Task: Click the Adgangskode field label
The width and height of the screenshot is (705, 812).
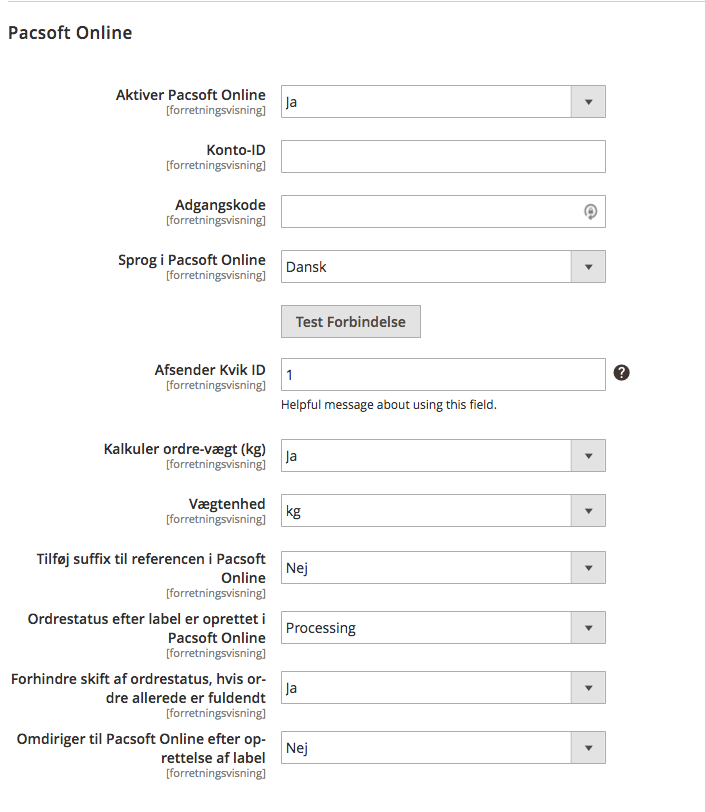Action: (220, 205)
